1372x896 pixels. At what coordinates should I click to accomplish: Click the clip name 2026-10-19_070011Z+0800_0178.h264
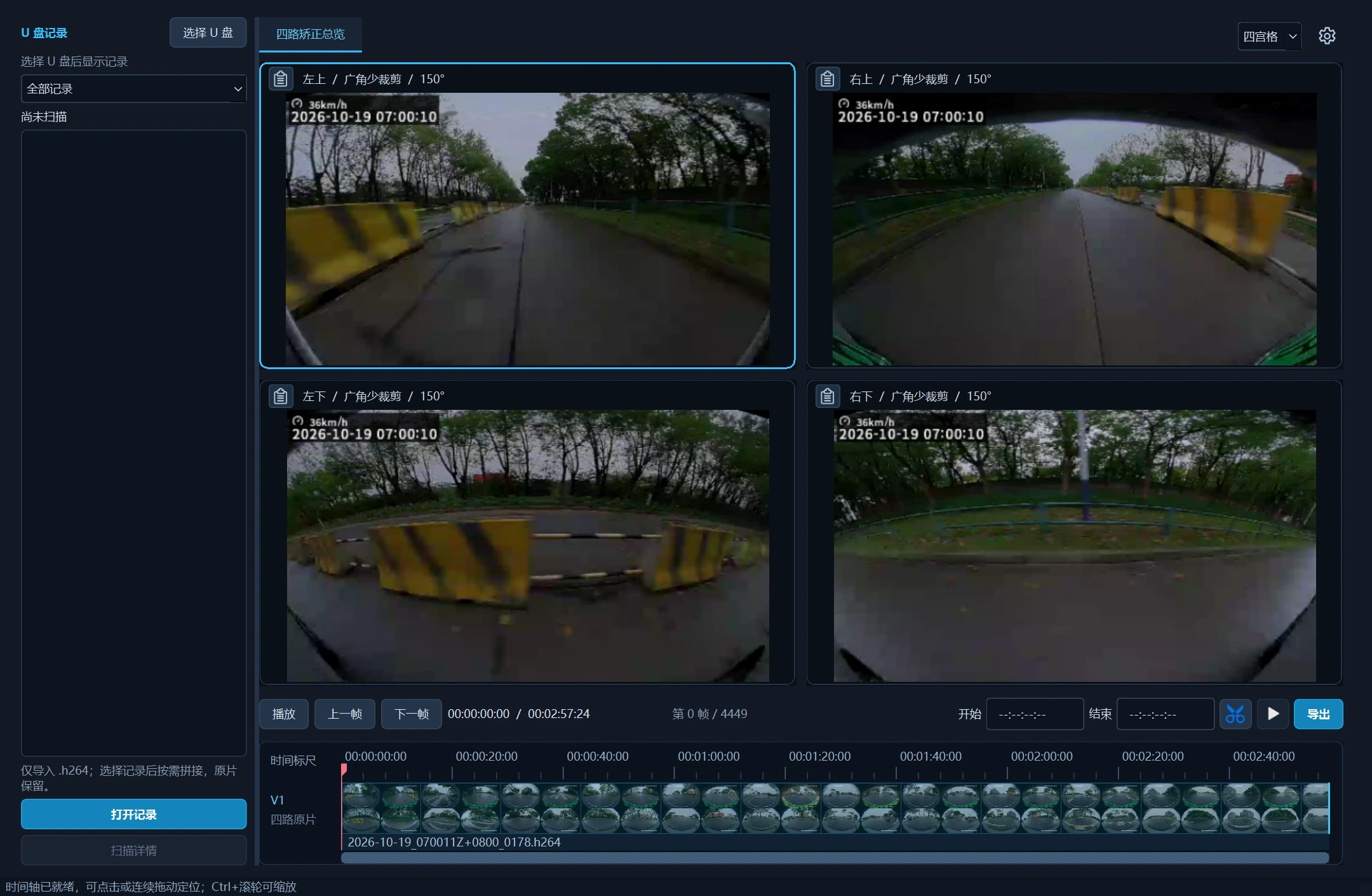coord(454,842)
